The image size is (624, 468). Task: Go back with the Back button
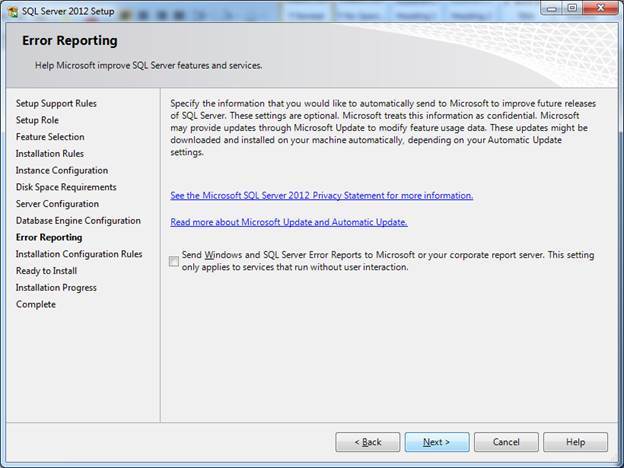point(367,442)
